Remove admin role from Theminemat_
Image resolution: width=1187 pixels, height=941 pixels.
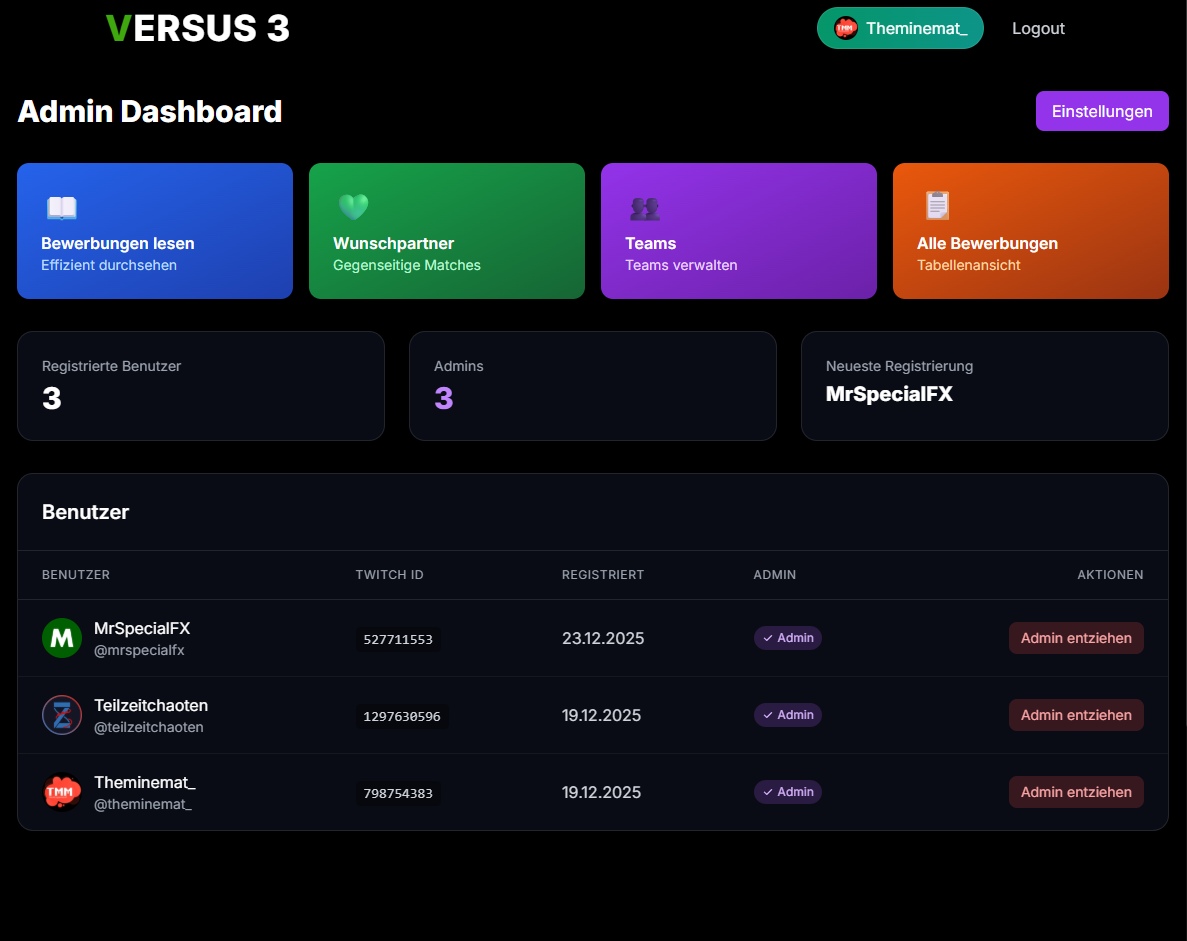[1076, 792]
